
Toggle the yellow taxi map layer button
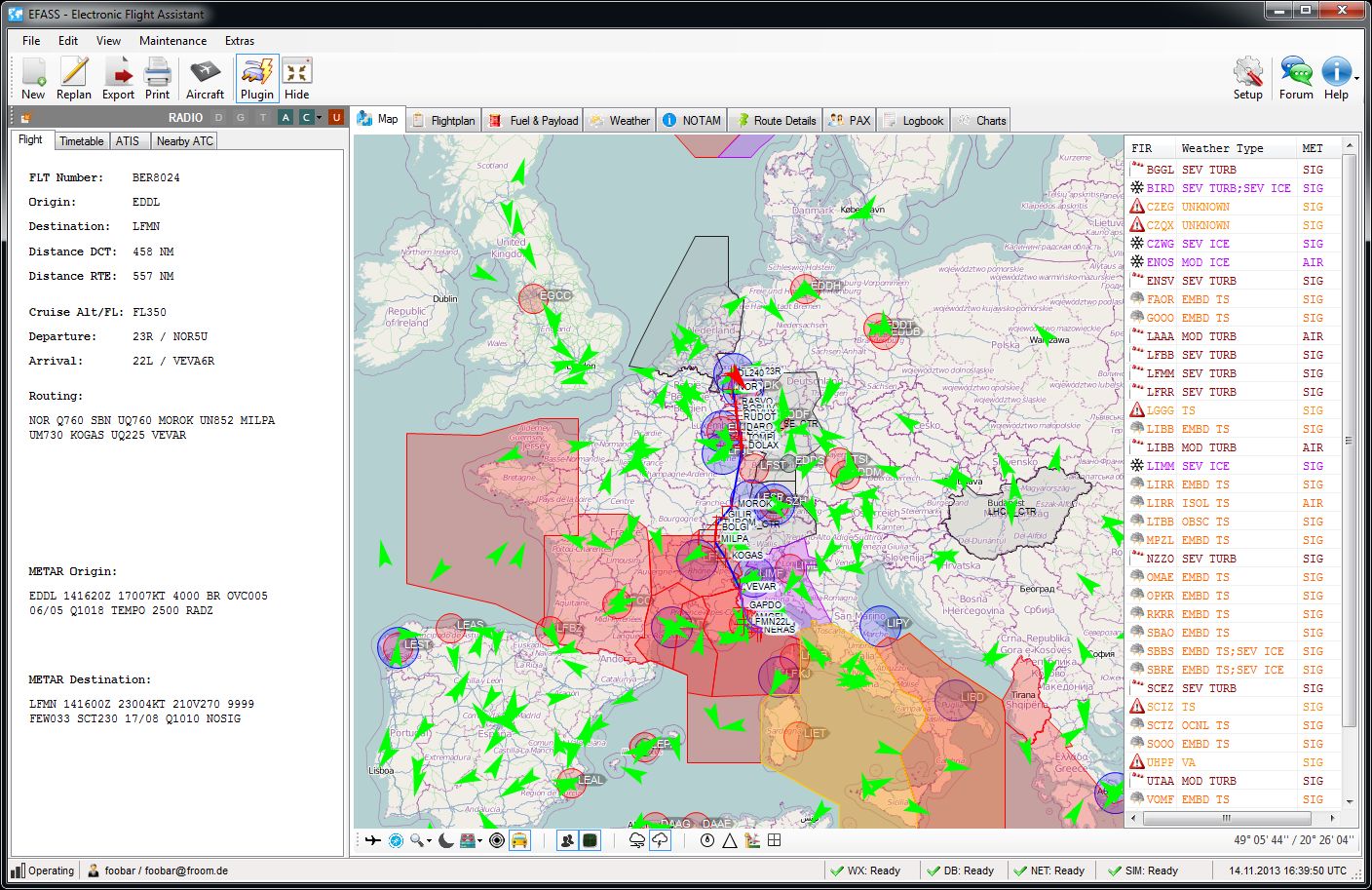(519, 840)
